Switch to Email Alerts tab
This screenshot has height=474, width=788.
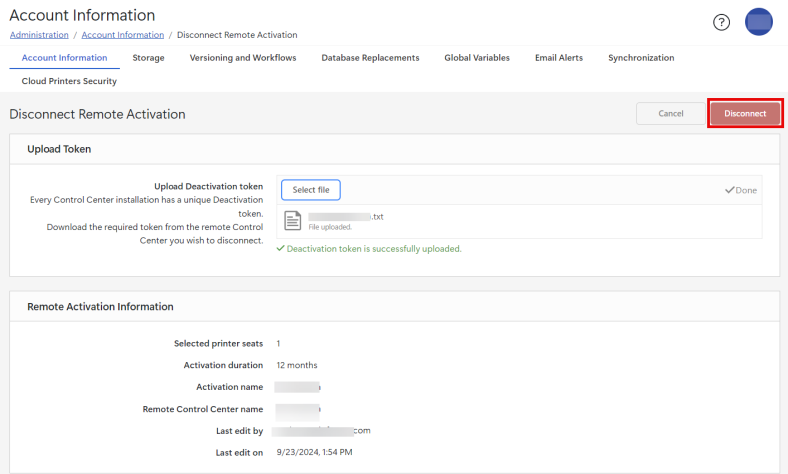[559, 58]
